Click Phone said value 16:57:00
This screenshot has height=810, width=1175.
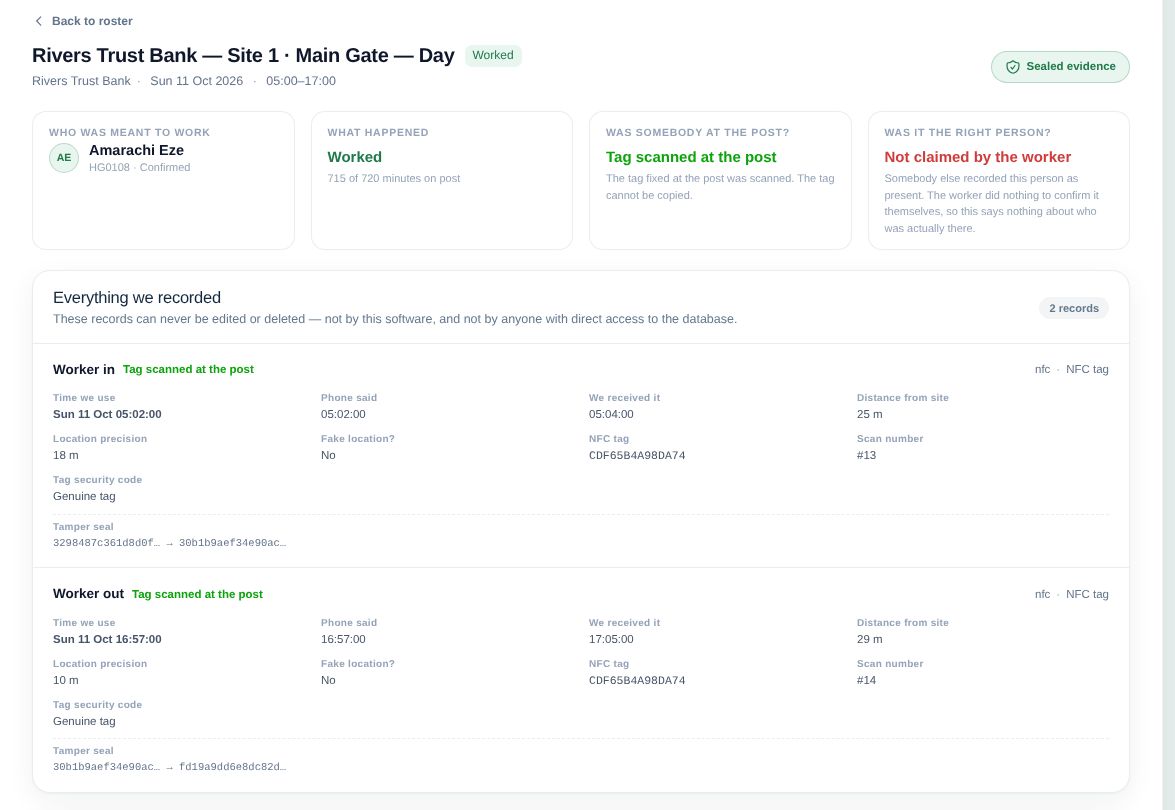tap(343, 639)
